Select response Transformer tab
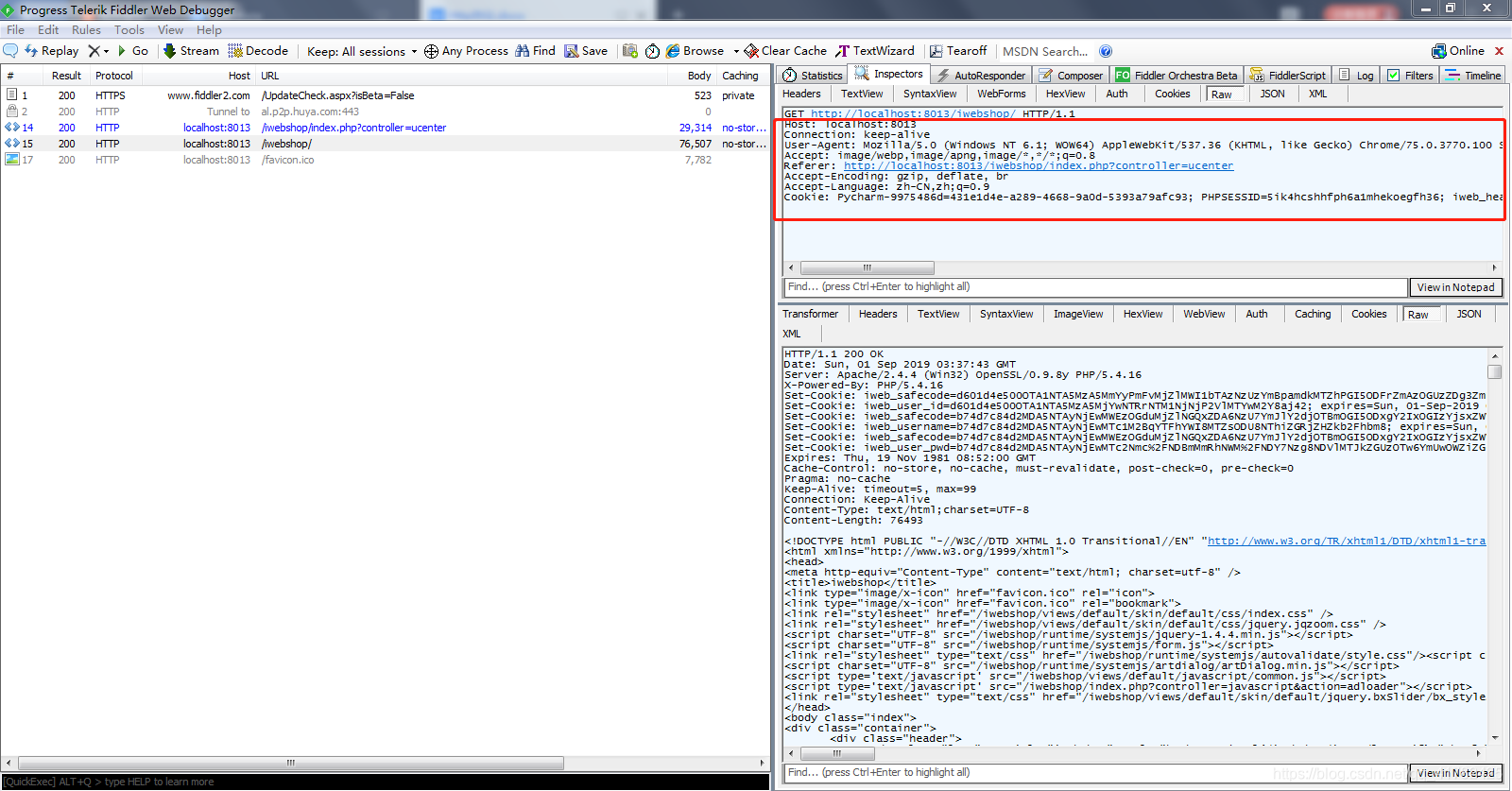Viewport: 1512px width, 791px height. click(x=810, y=314)
